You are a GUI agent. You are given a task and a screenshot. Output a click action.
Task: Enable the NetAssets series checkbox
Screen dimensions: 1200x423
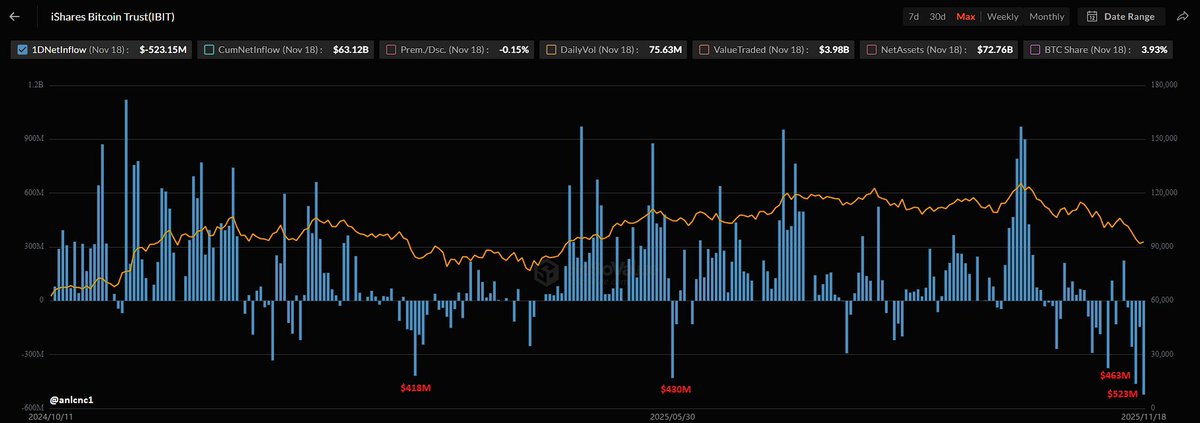873,48
